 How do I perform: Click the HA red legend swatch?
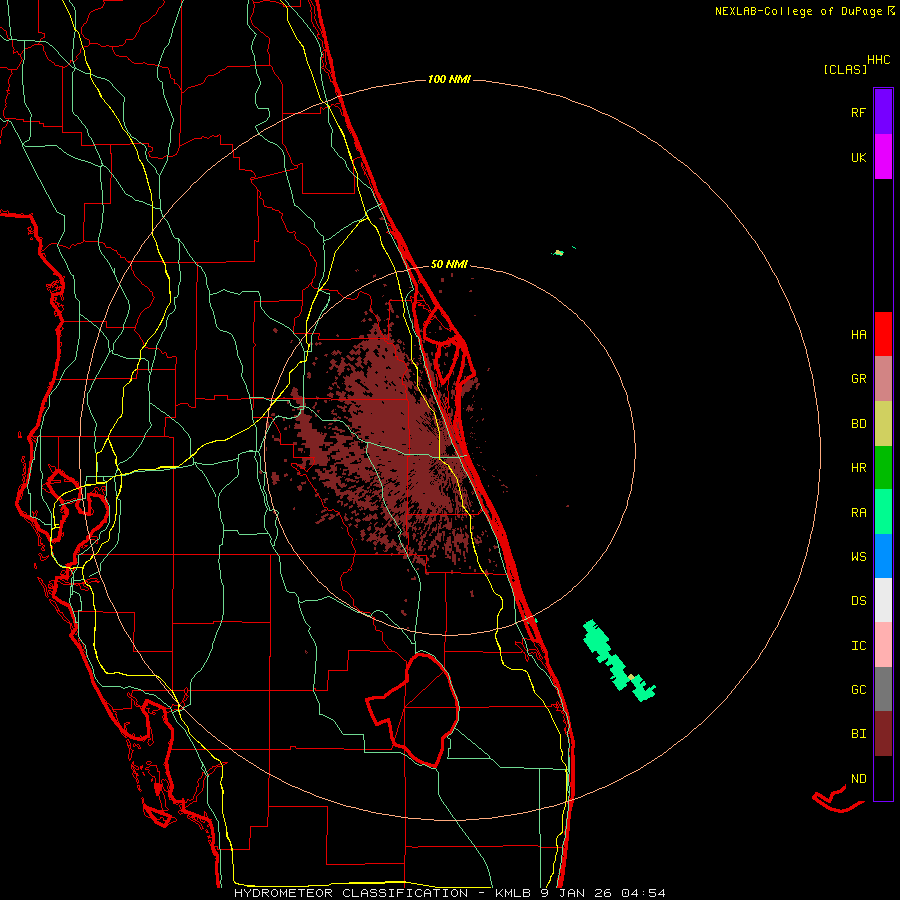pyautogui.click(x=883, y=334)
